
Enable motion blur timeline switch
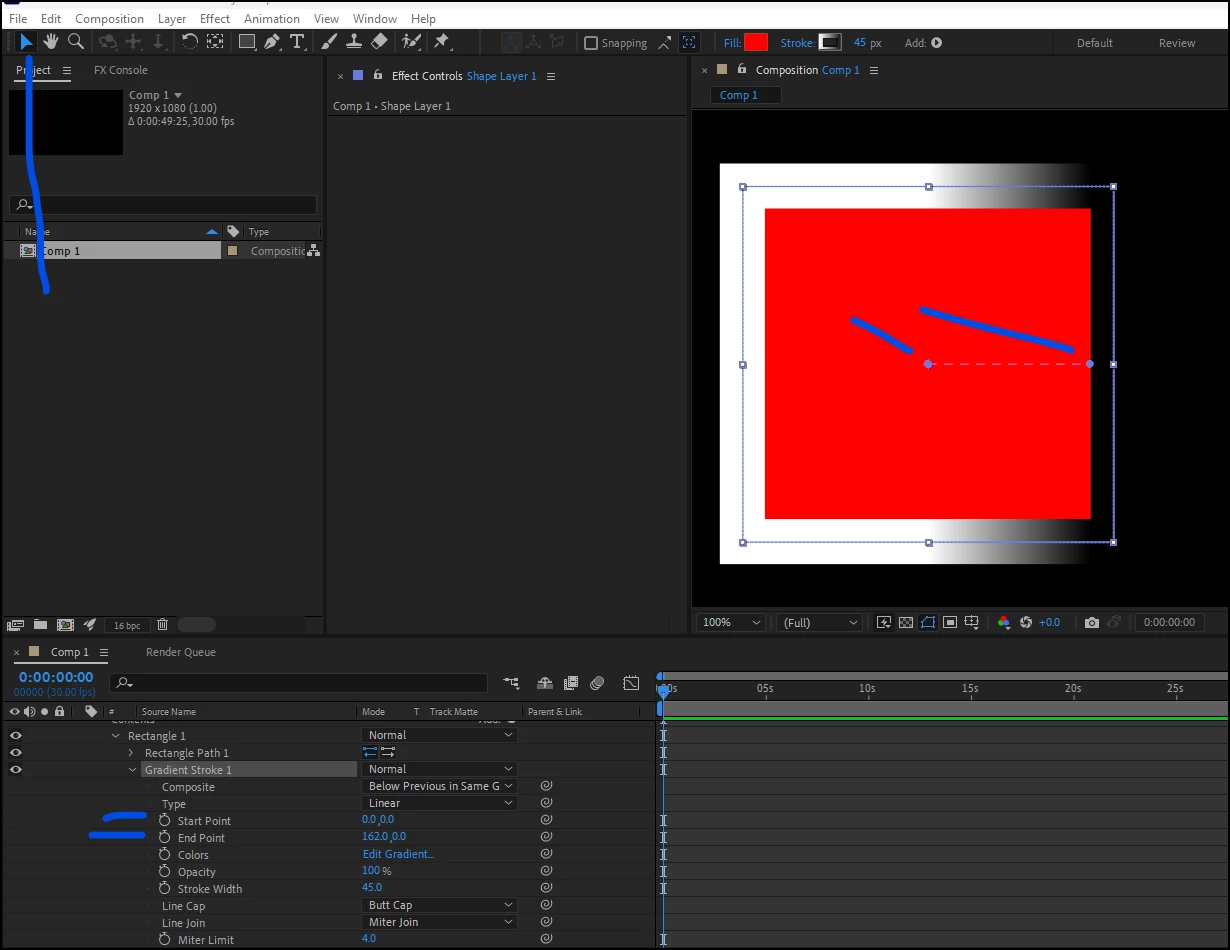point(597,683)
